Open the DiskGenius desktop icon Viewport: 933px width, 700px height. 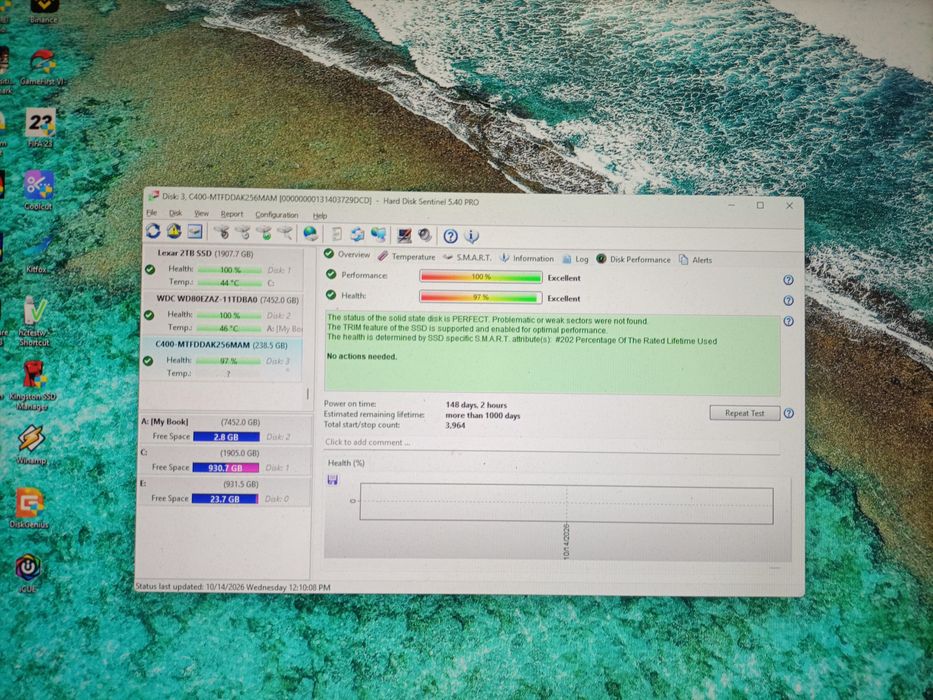point(29,508)
